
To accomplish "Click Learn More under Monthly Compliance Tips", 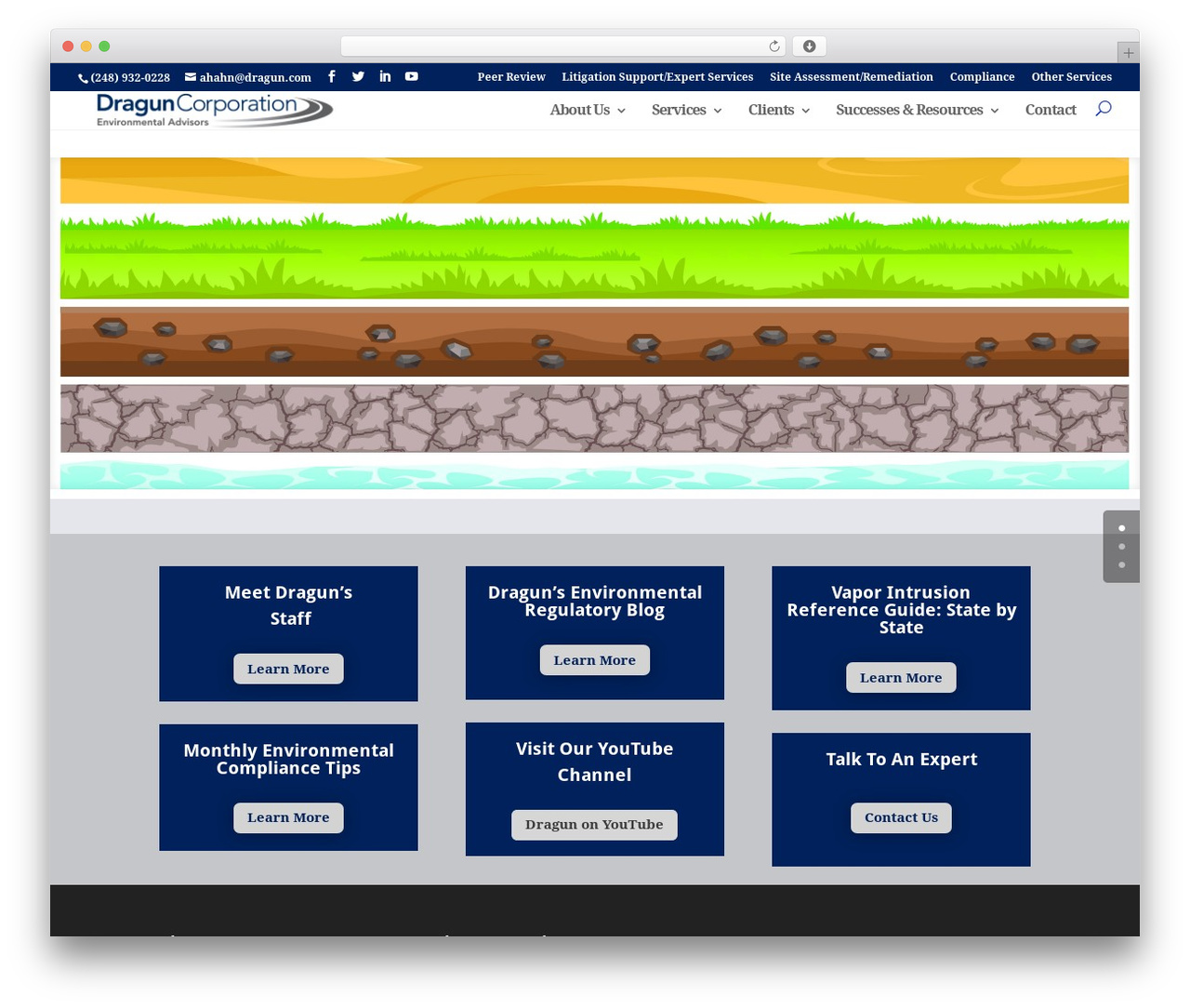I will tap(288, 817).
